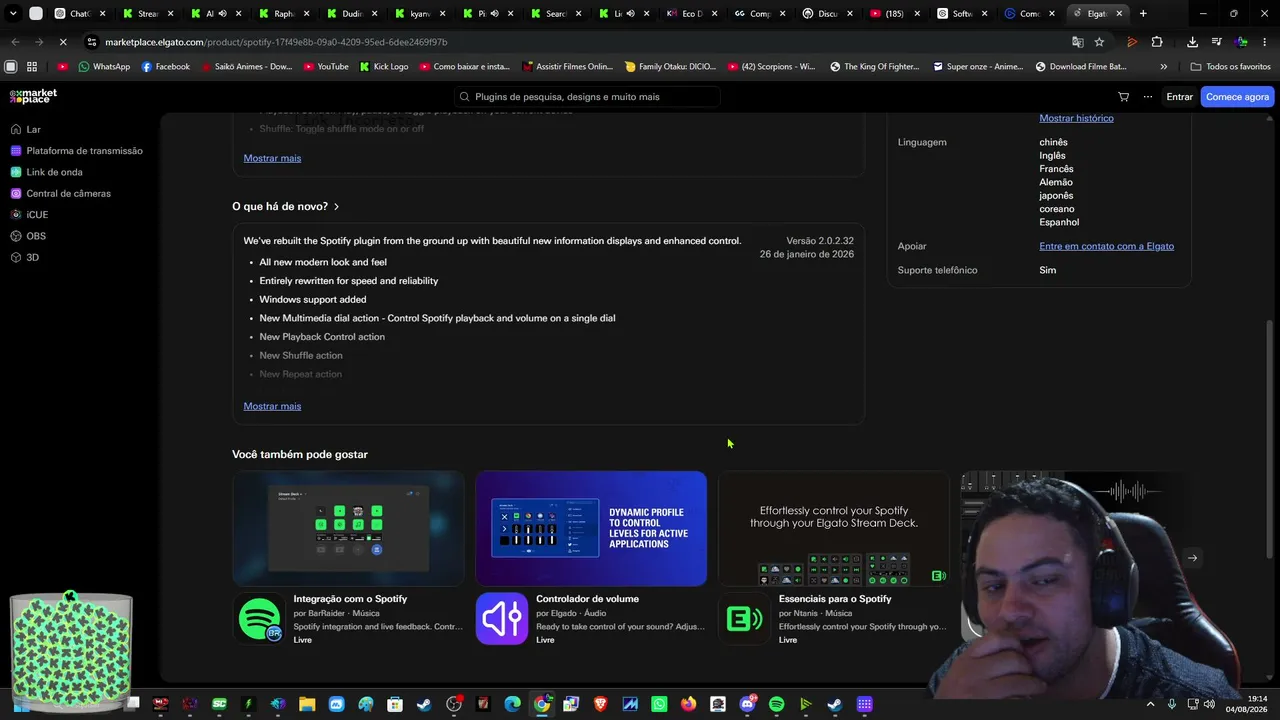Screen dimensions: 1280x720
Task: Open the 'Todos os favoritos' folder
Action: coord(1230,67)
